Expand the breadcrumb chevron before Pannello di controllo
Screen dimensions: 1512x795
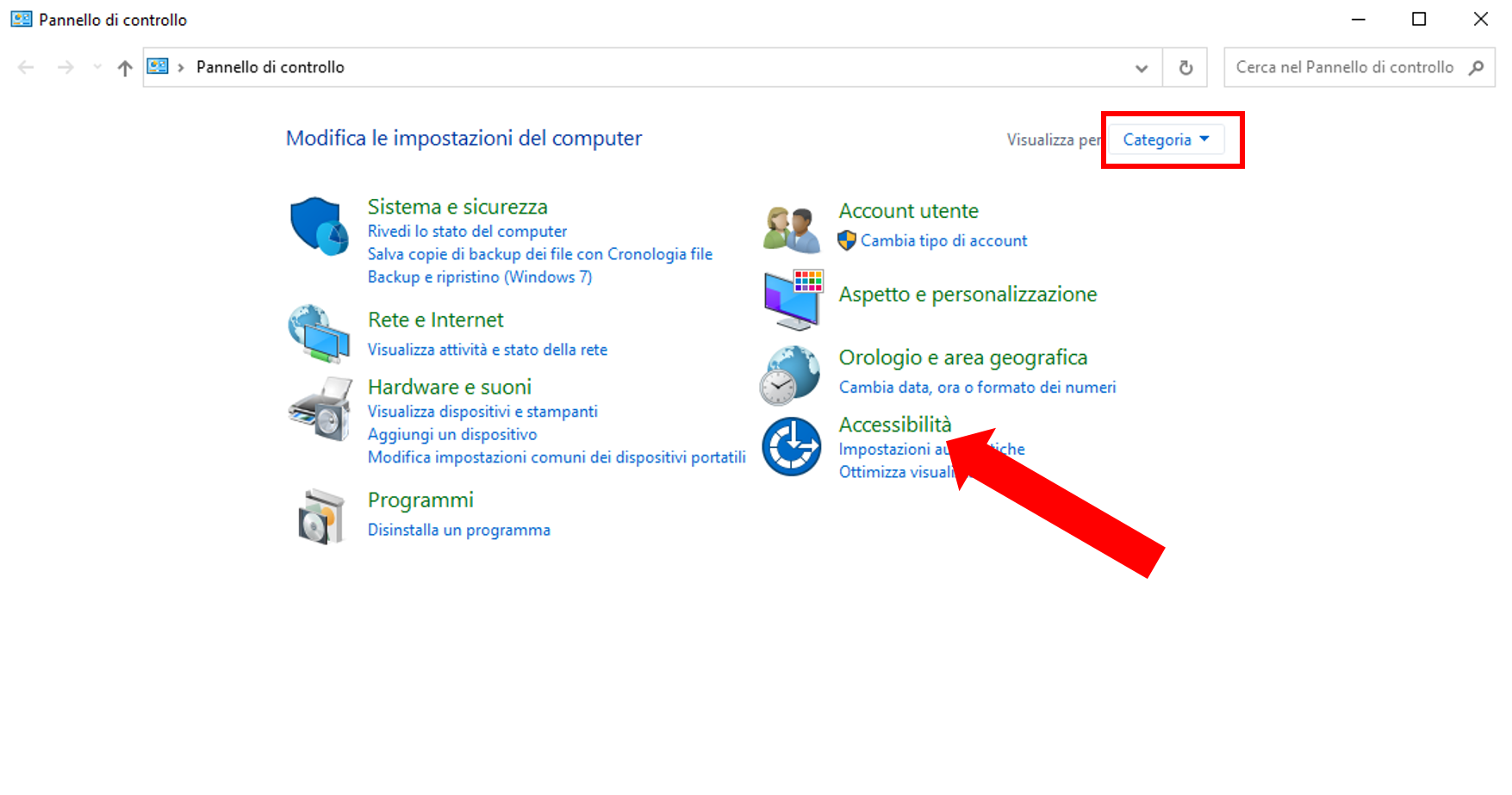click(181, 67)
